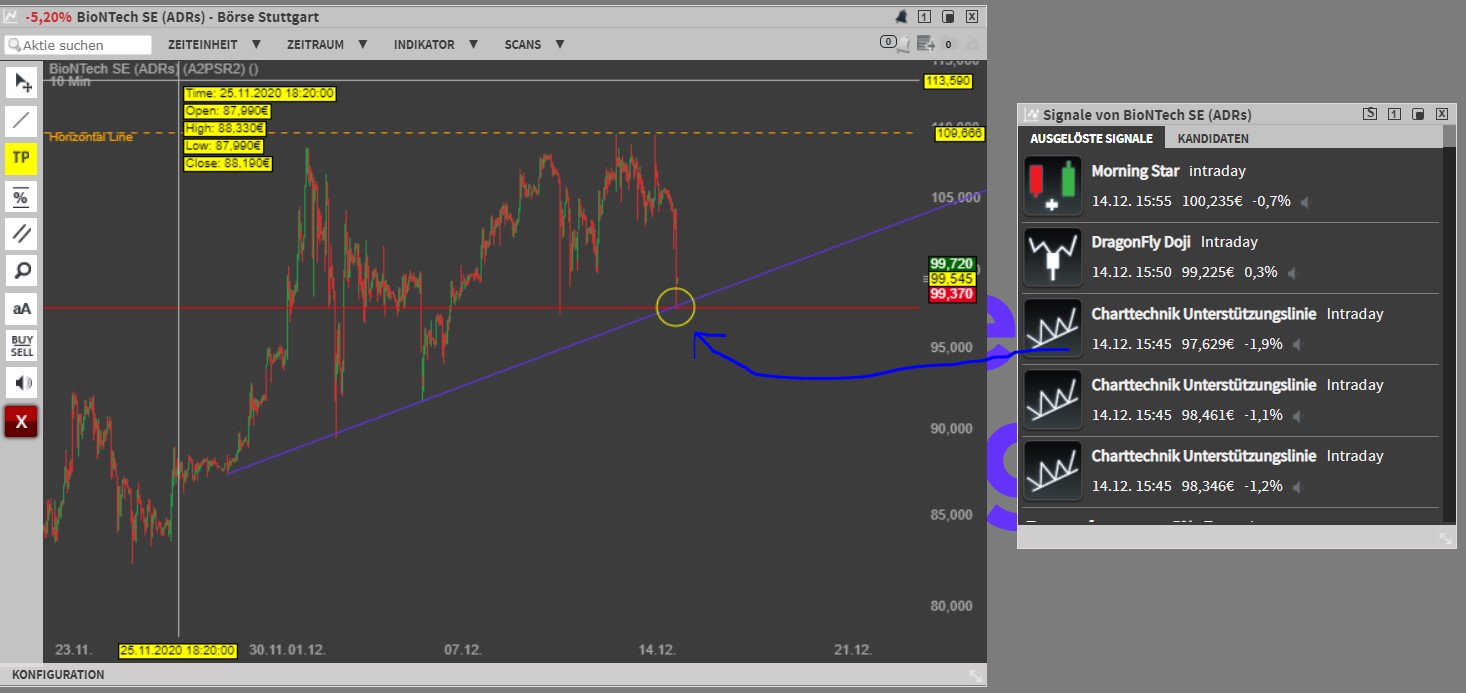Click the DragonFly Doji signal icon
This screenshot has height=693, width=1466.
pyautogui.click(x=1052, y=257)
